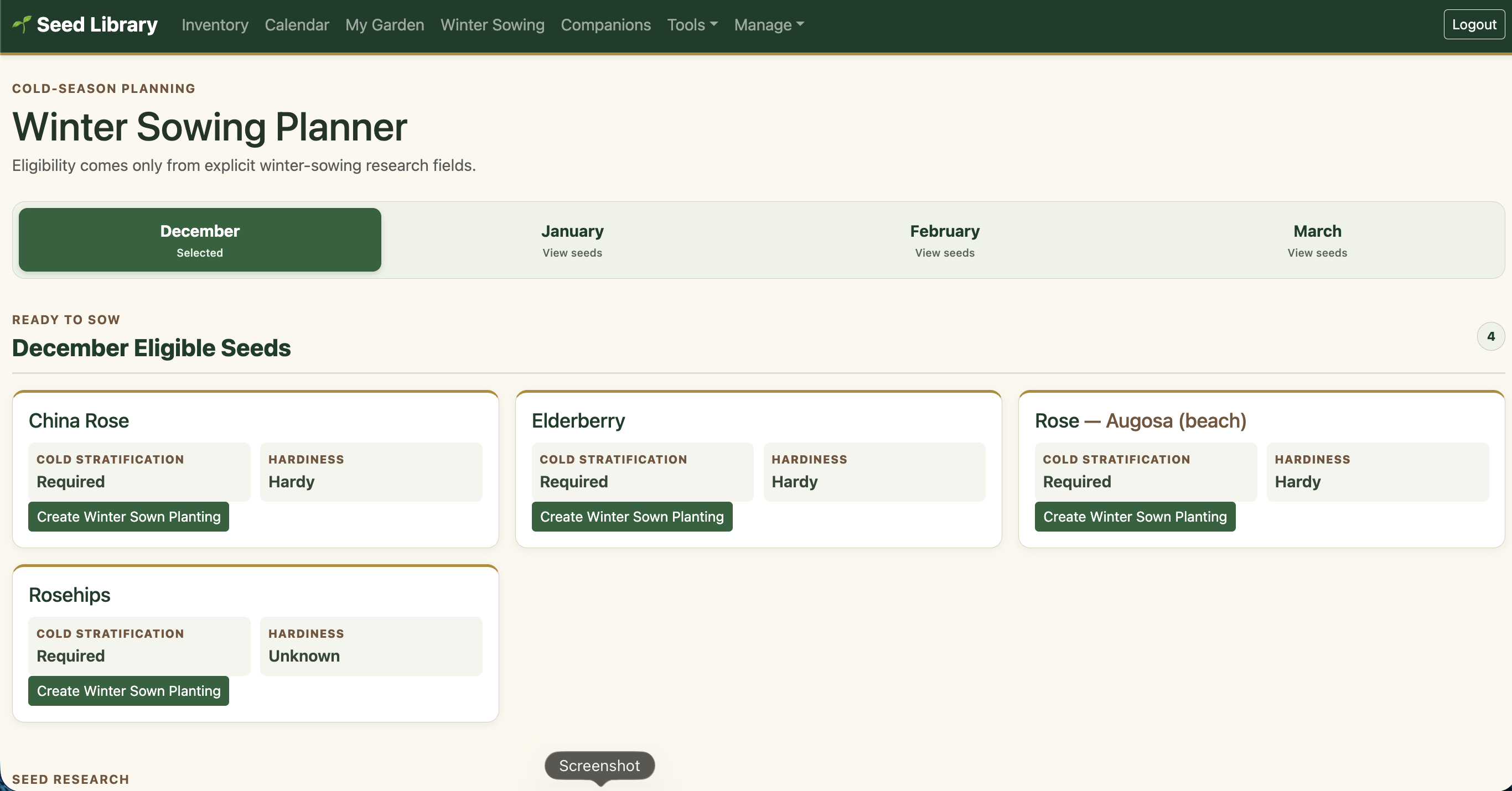
Task: Switch to the January month tab
Action: click(572, 240)
